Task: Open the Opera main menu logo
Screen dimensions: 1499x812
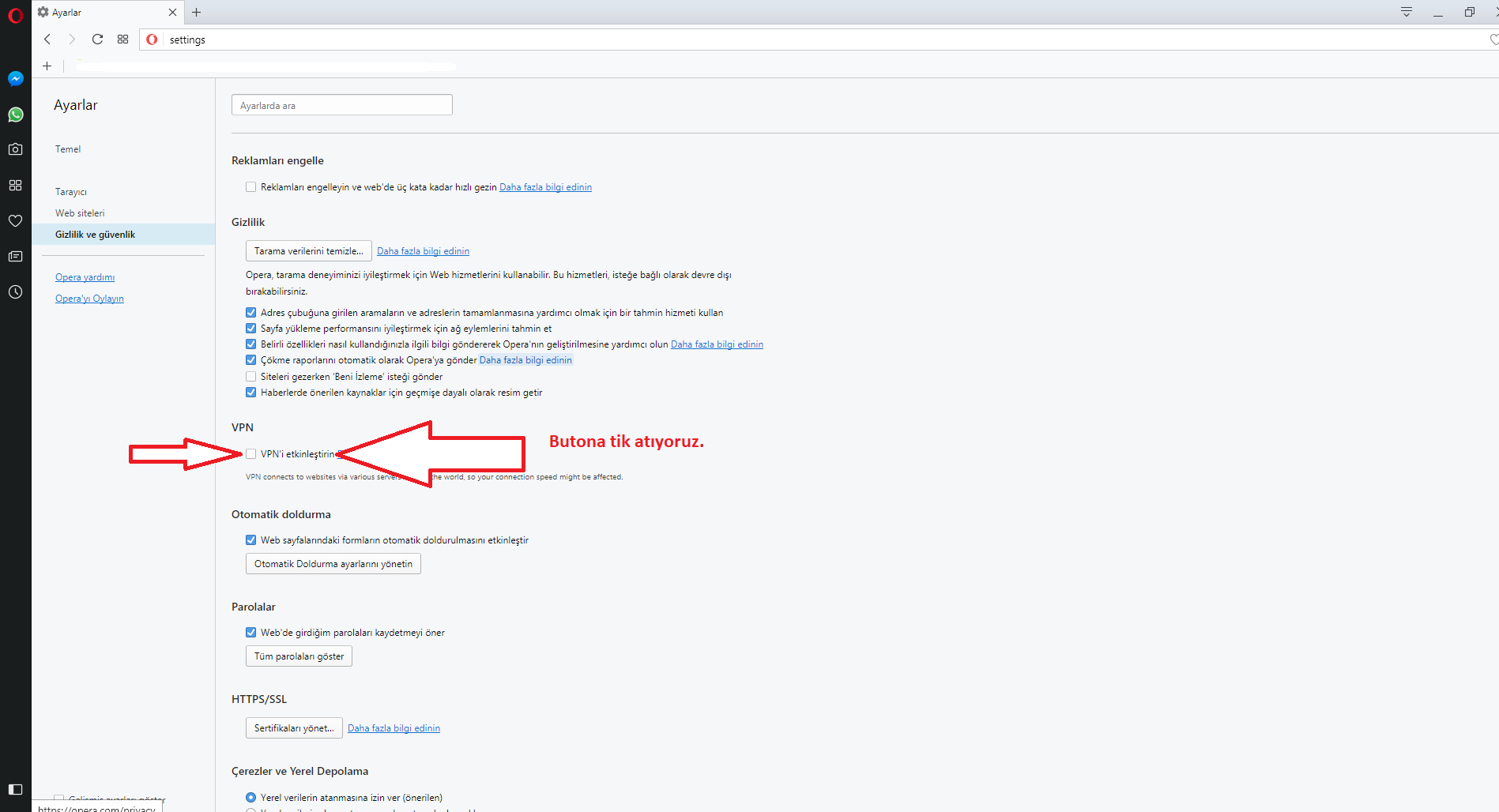Action: click(15, 15)
